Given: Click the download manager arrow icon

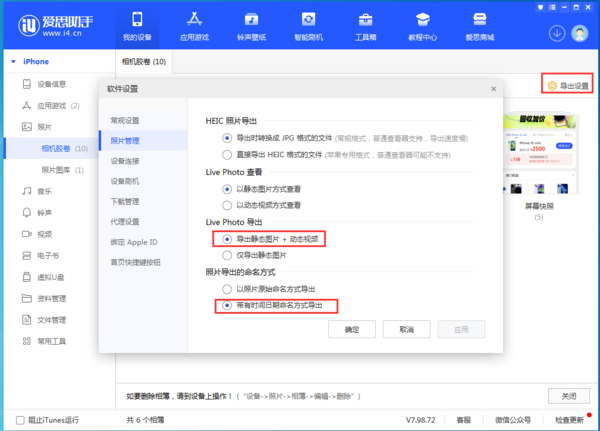Looking at the screenshot, I should pyautogui.click(x=556, y=32).
